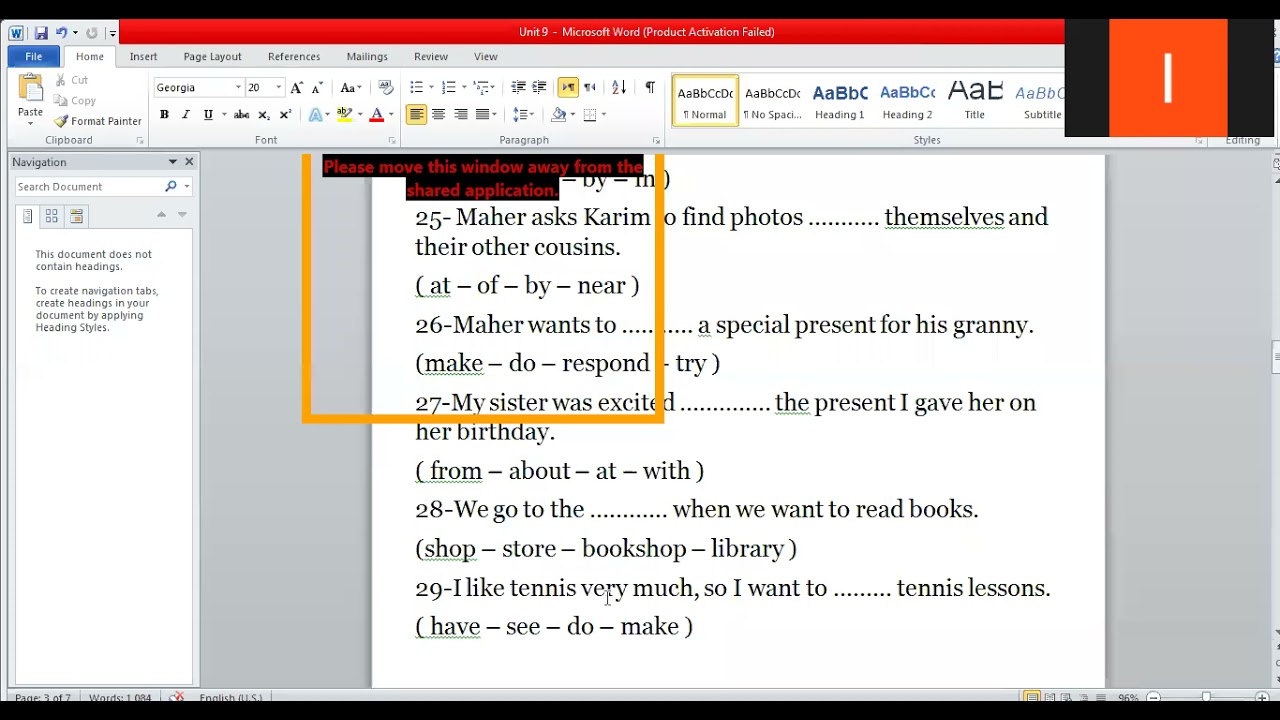Open Borders dropdown arrow
1280x720 pixels.
pos(603,115)
